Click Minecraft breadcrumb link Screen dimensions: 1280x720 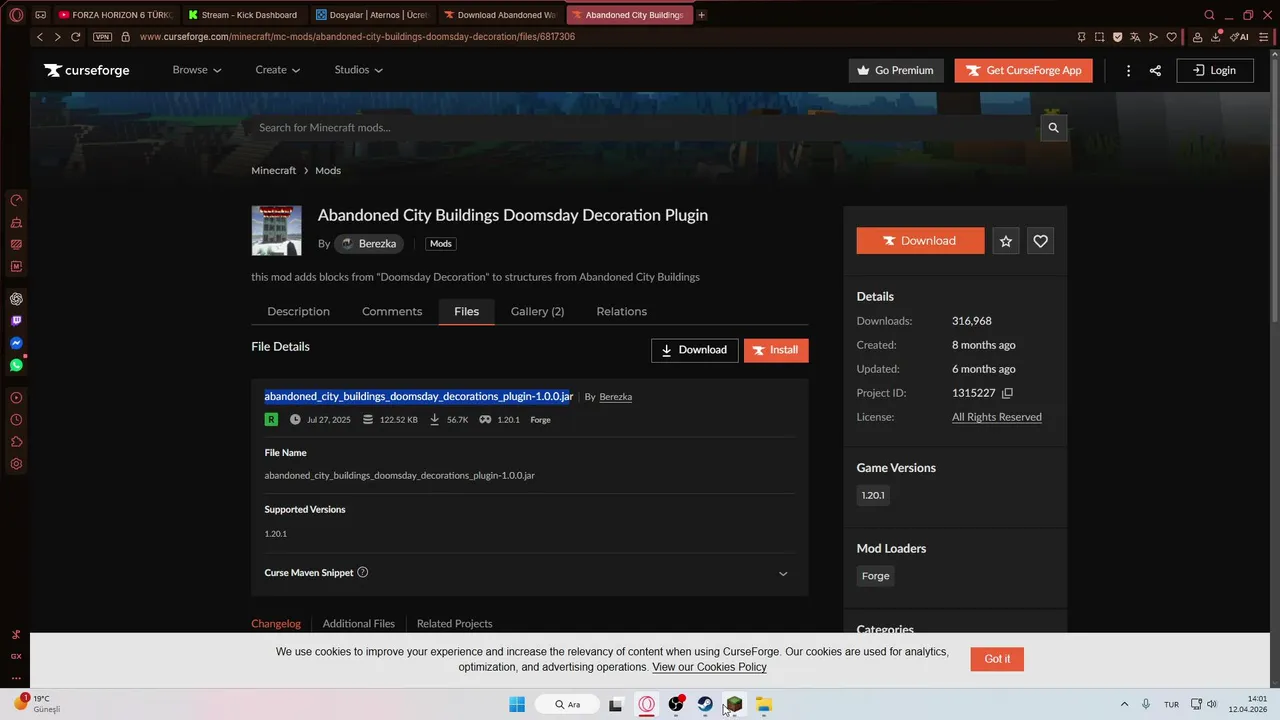point(274,171)
